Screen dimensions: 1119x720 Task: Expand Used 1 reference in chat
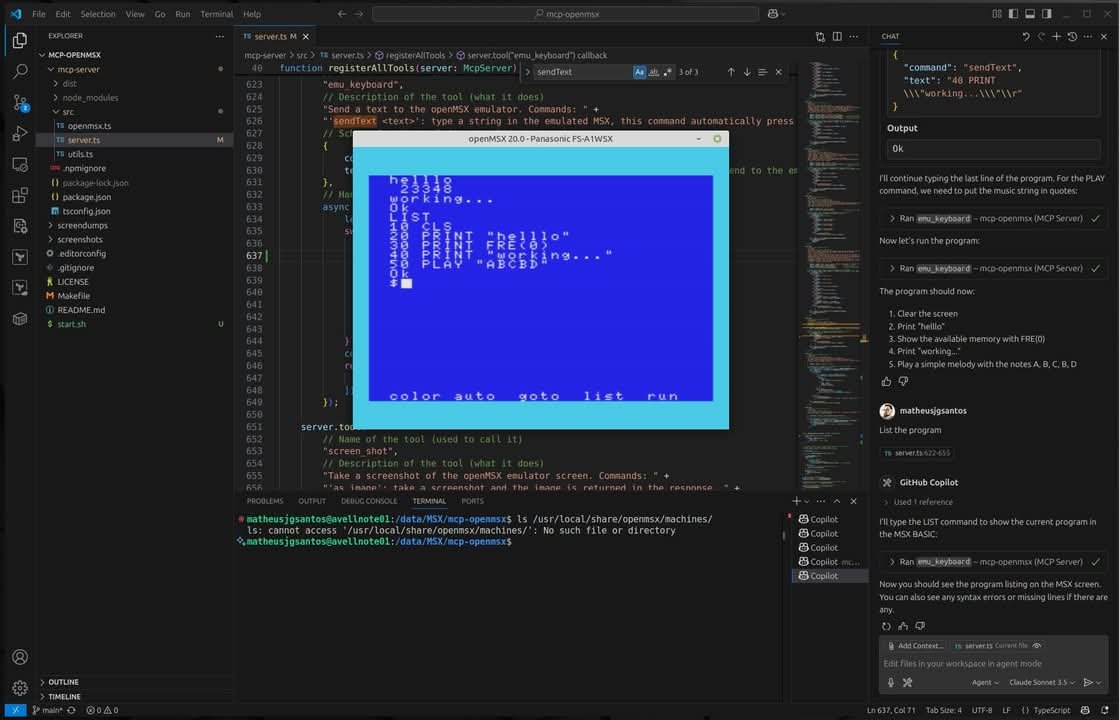pos(919,502)
